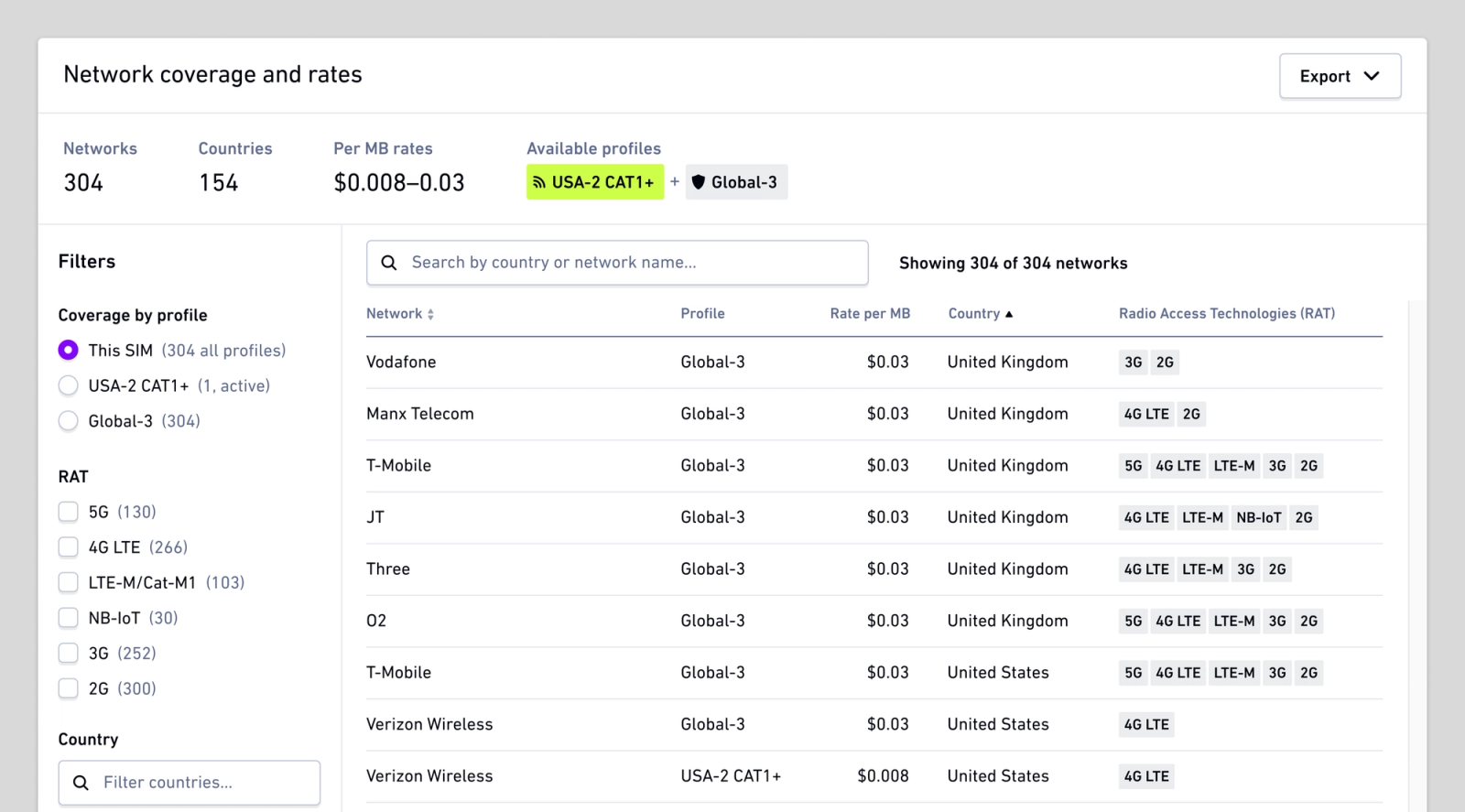Select the Global-3 coverage radio option
This screenshot has width=1465, height=812.
tap(68, 421)
